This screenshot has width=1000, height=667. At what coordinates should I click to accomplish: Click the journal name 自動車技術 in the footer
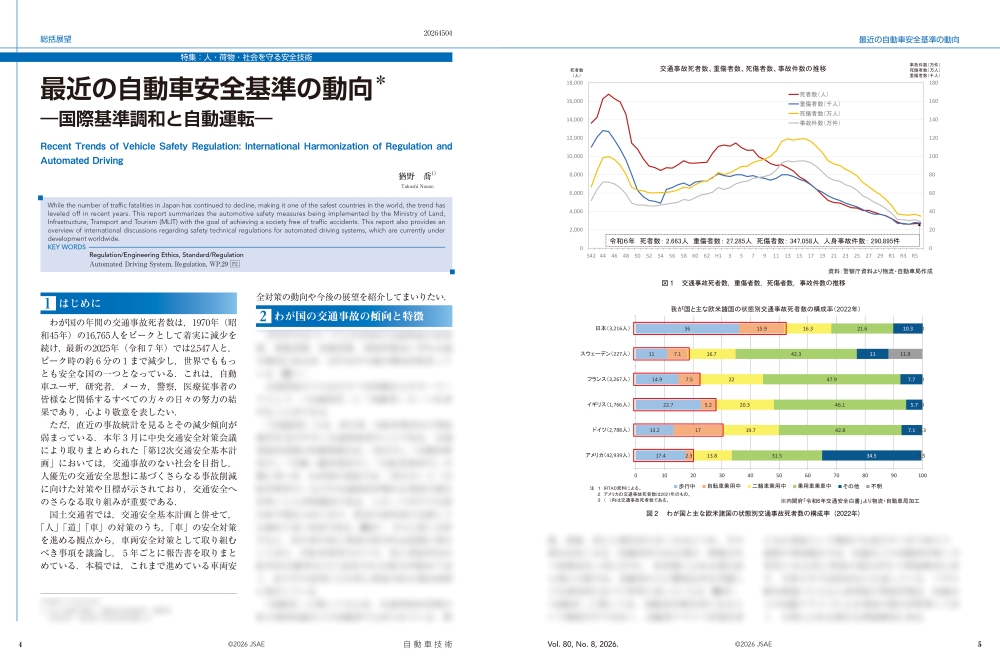[x=427, y=644]
